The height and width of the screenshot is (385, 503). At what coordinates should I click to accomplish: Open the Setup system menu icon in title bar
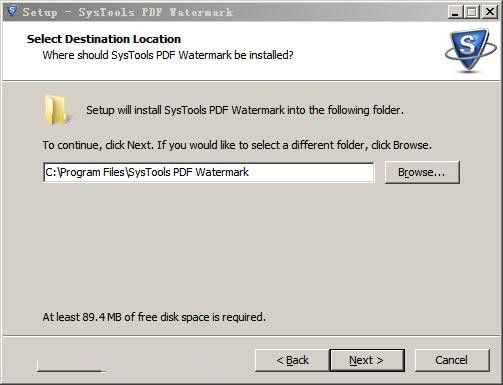[x=12, y=11]
